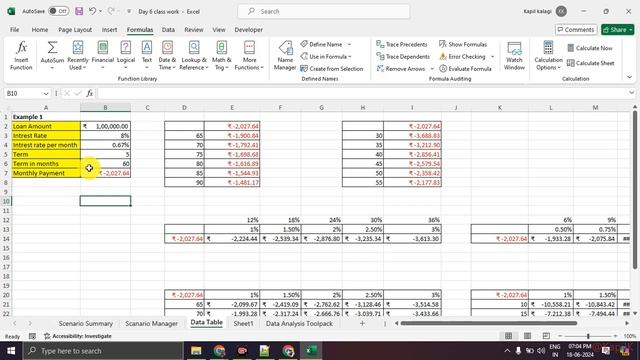Switch to the Data ribbon tab
The image size is (640, 360).
168,30
